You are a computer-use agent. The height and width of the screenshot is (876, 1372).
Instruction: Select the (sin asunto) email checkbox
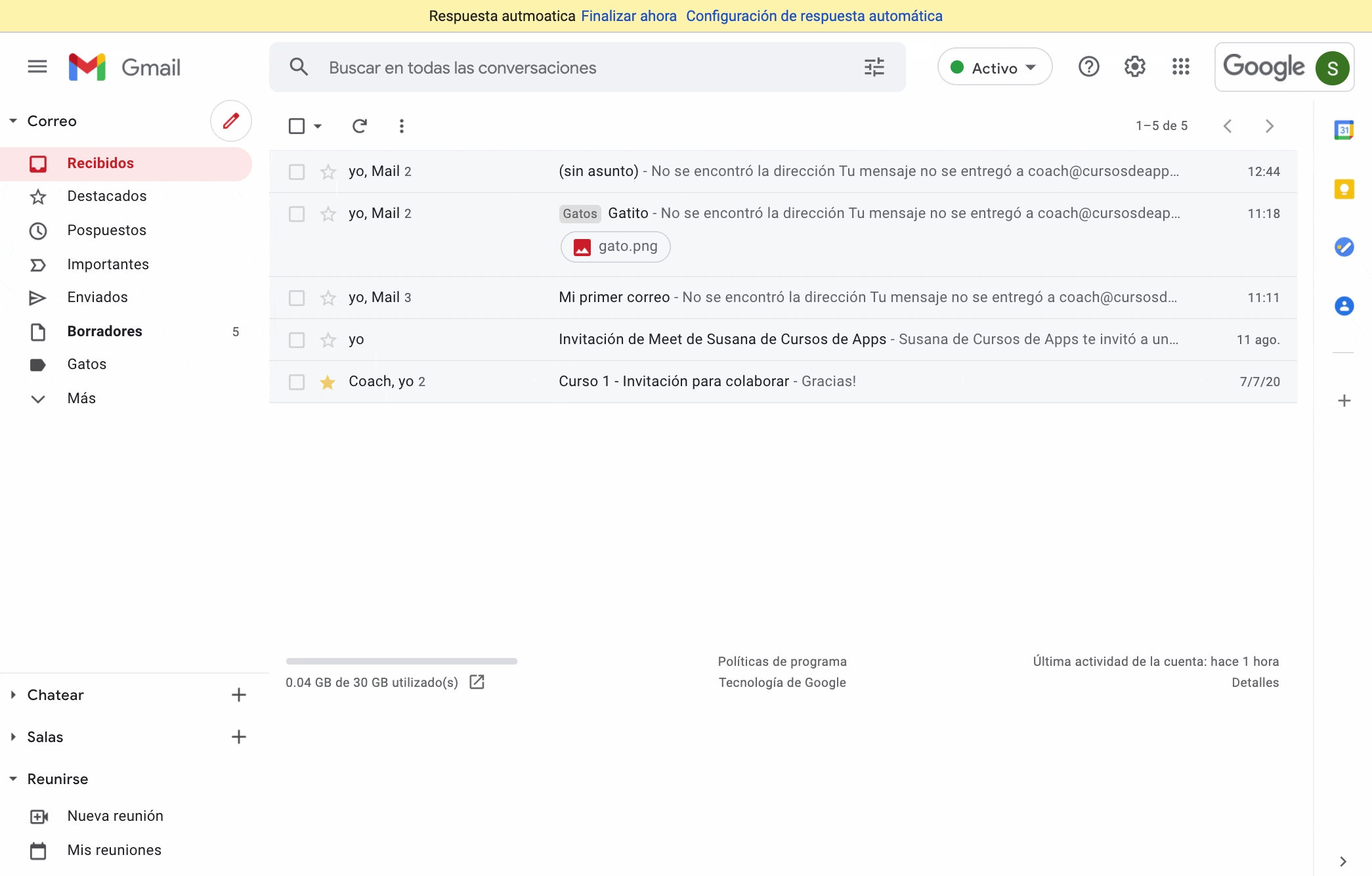[297, 172]
